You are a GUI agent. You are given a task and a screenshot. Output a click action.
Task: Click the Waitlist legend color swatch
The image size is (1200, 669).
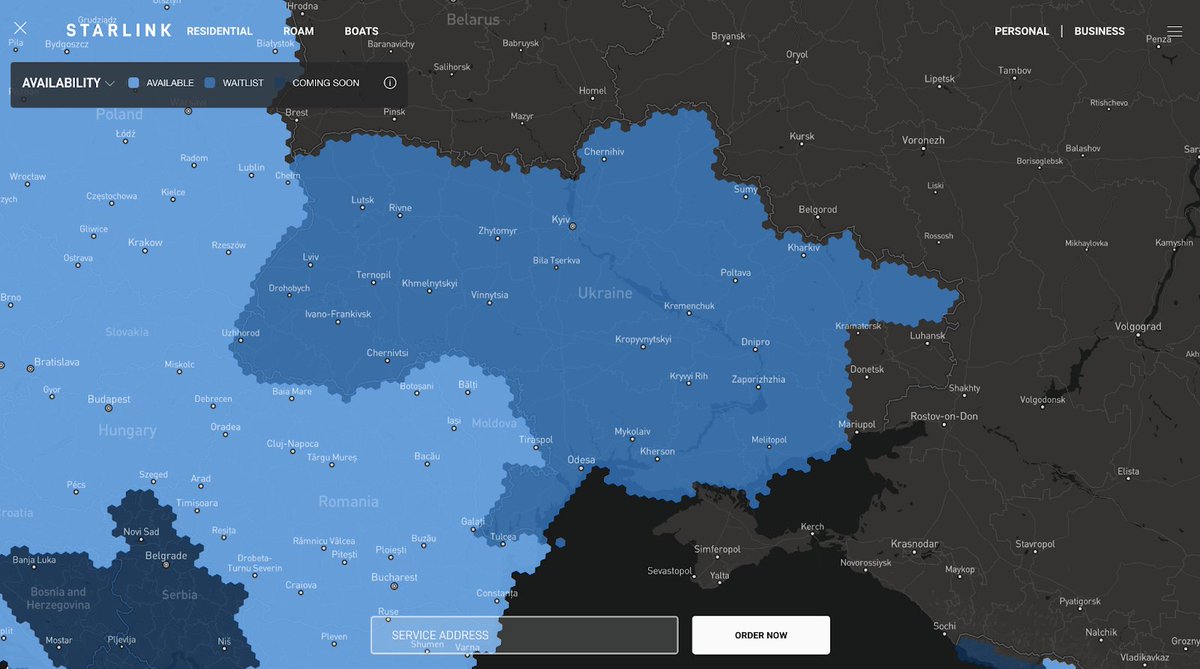210,83
